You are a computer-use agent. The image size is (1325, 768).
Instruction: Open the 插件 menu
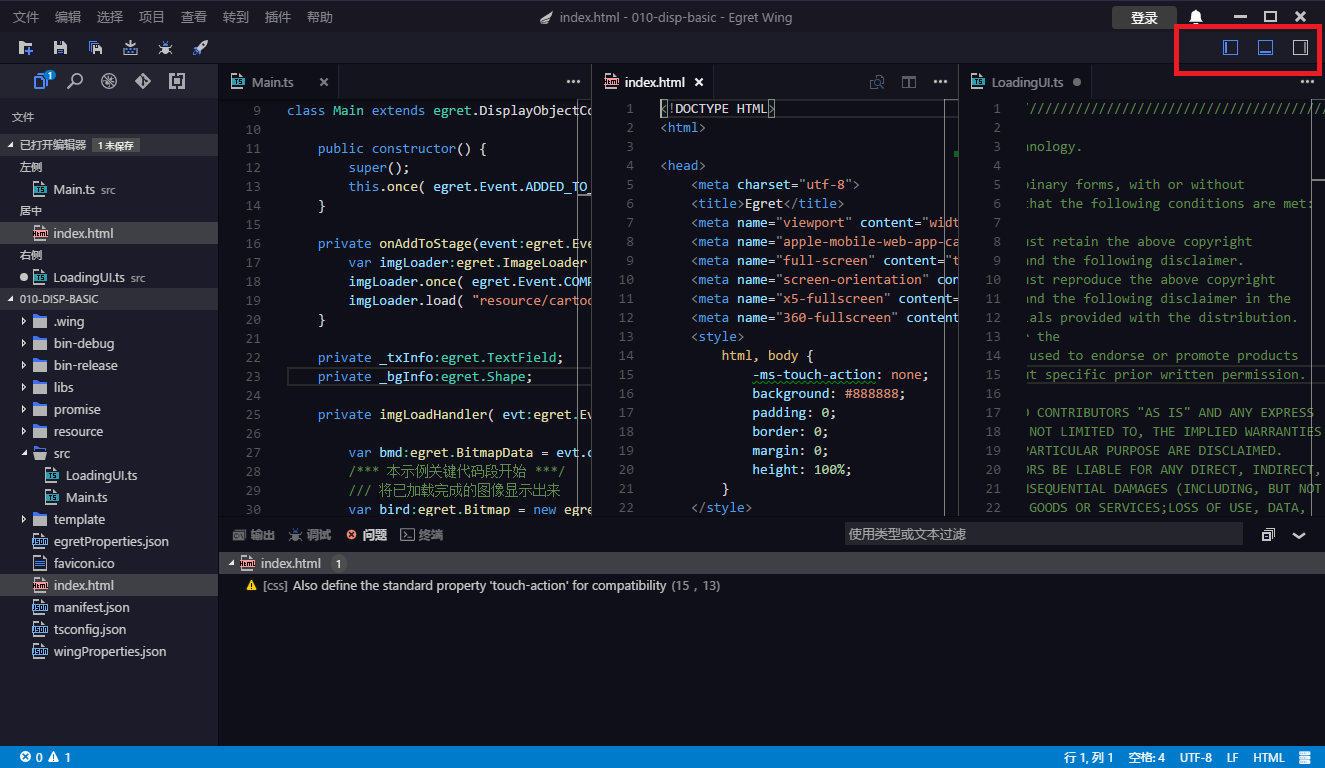tap(278, 17)
